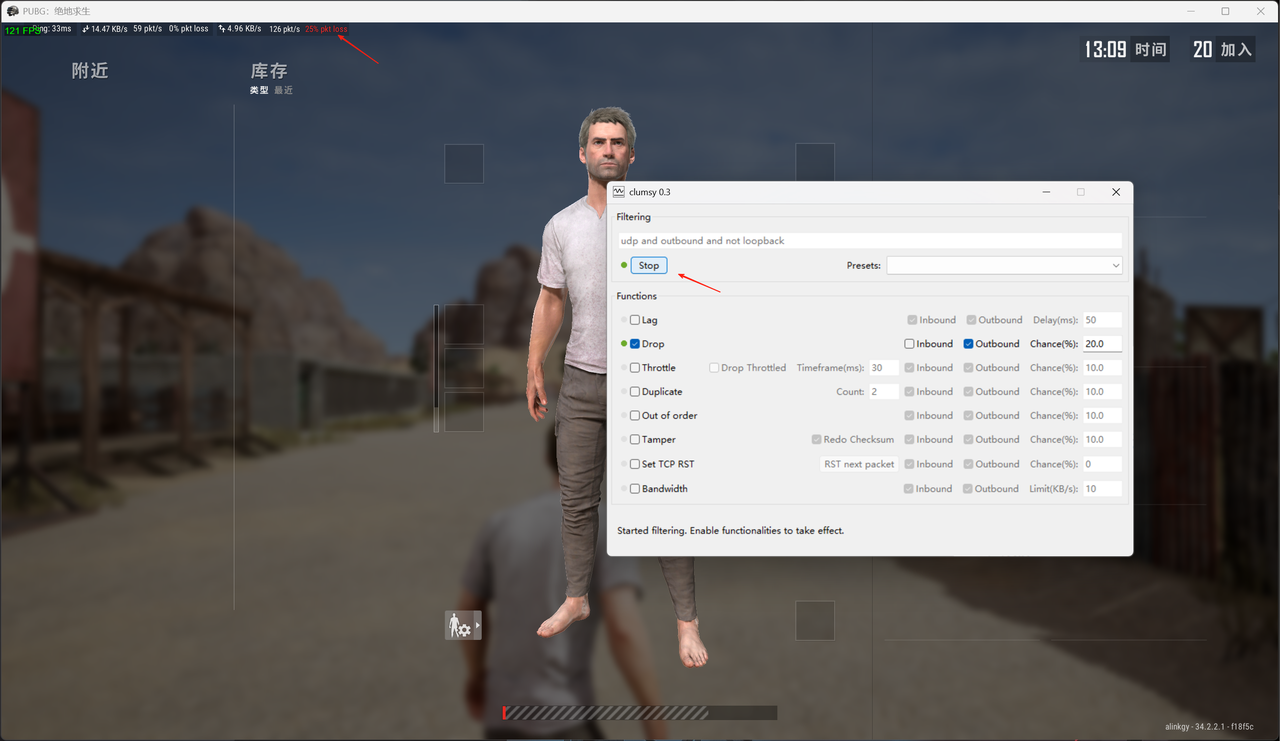Minimize the clumsy window
Viewport: 1280px width, 741px height.
pyautogui.click(x=1046, y=192)
